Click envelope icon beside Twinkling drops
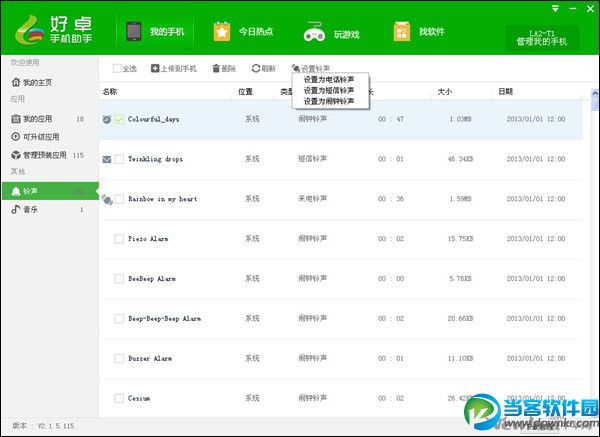This screenshot has width=600, height=437. click(107, 159)
